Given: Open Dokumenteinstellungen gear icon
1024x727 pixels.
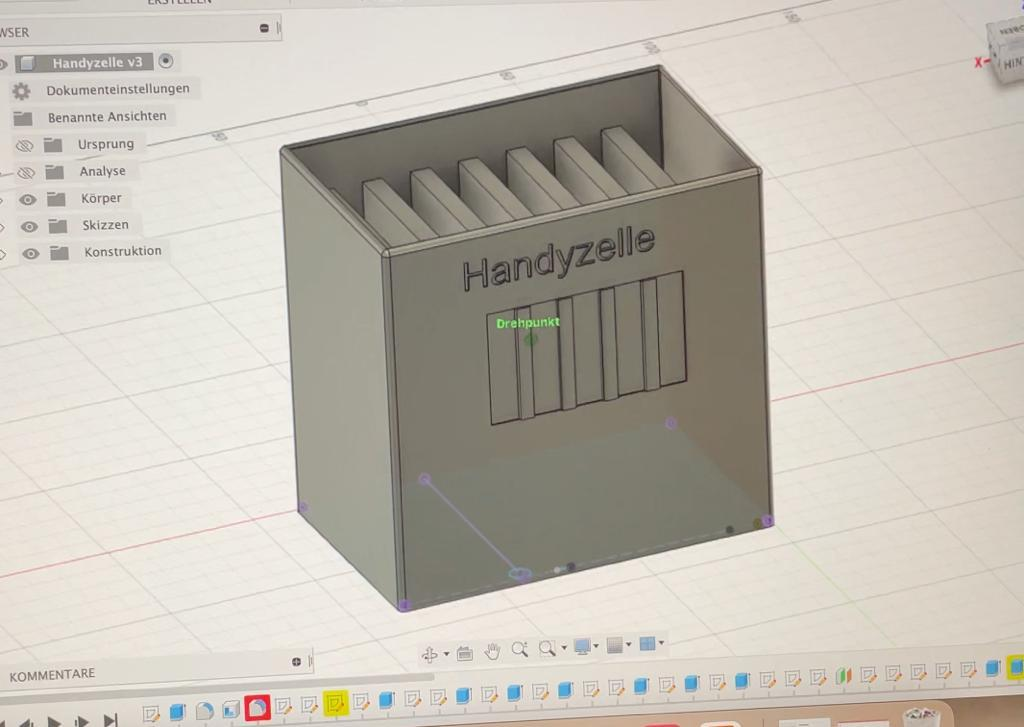Looking at the screenshot, I should tap(22, 91).
